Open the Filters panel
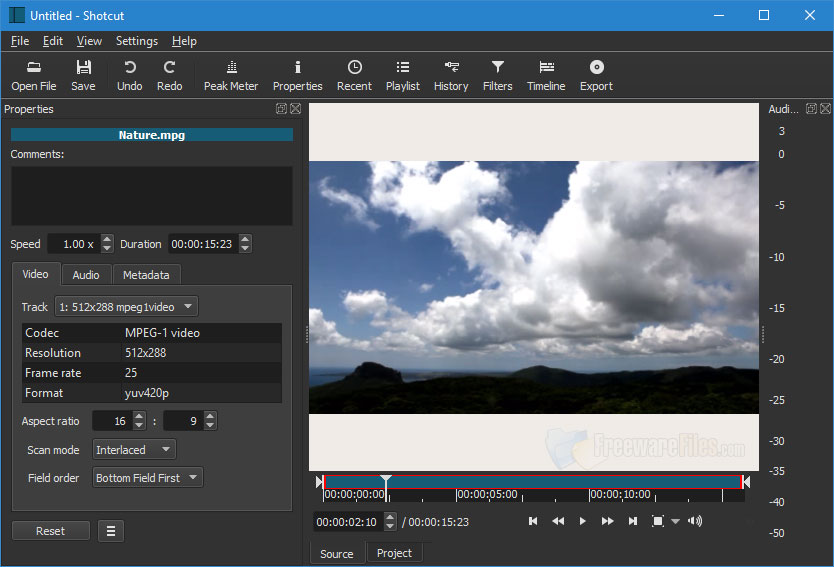This screenshot has height=567, width=834. point(497,75)
